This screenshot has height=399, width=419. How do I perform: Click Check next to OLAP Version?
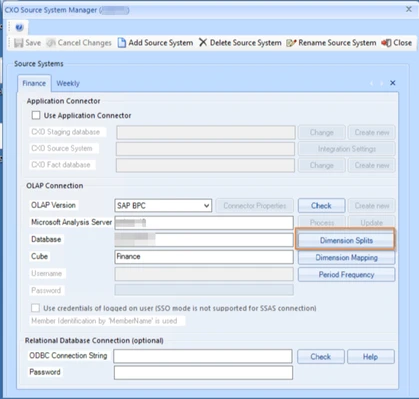point(321,206)
